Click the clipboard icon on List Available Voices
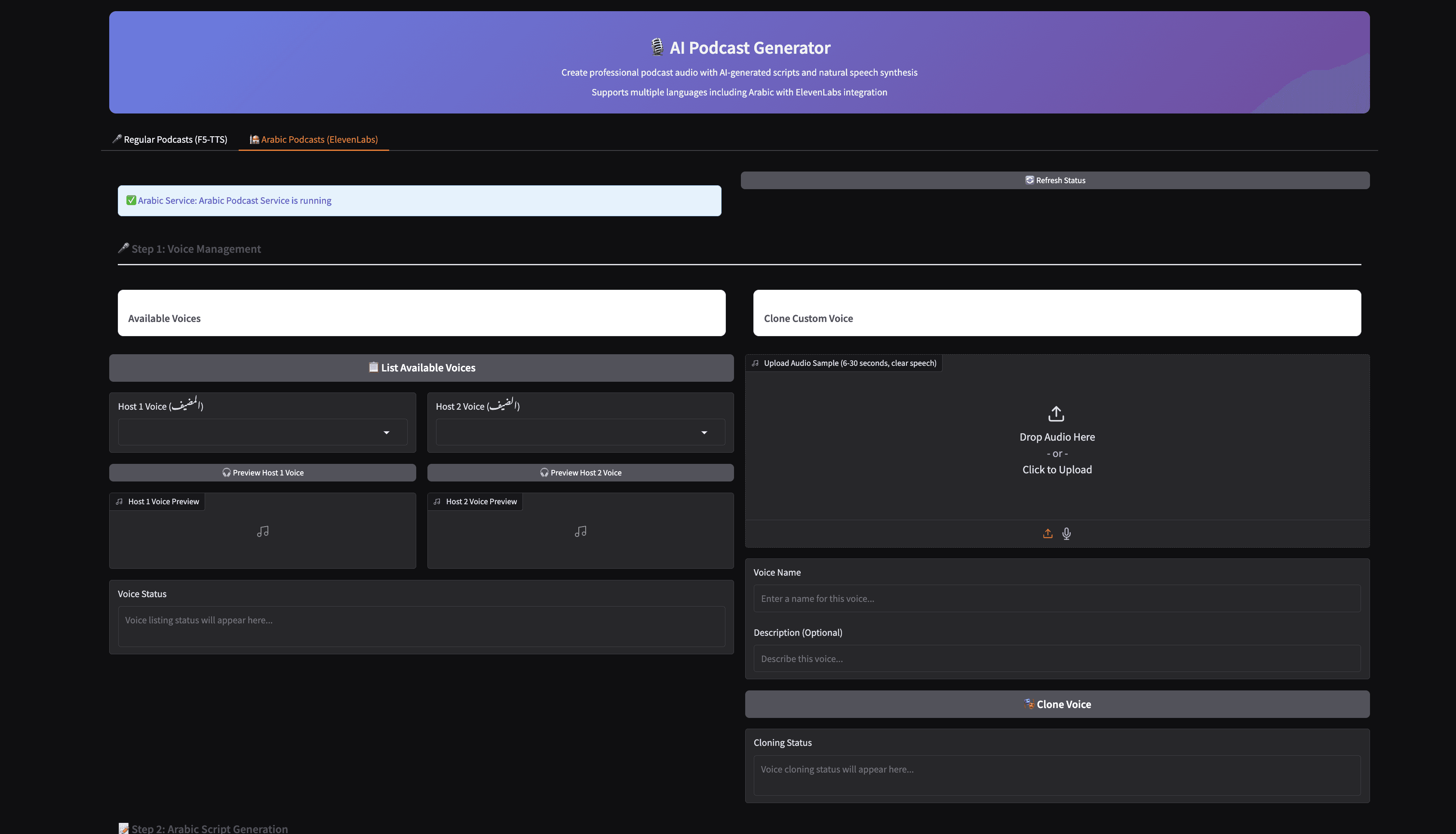Screen dimensions: 1456x834 pos(373,367)
